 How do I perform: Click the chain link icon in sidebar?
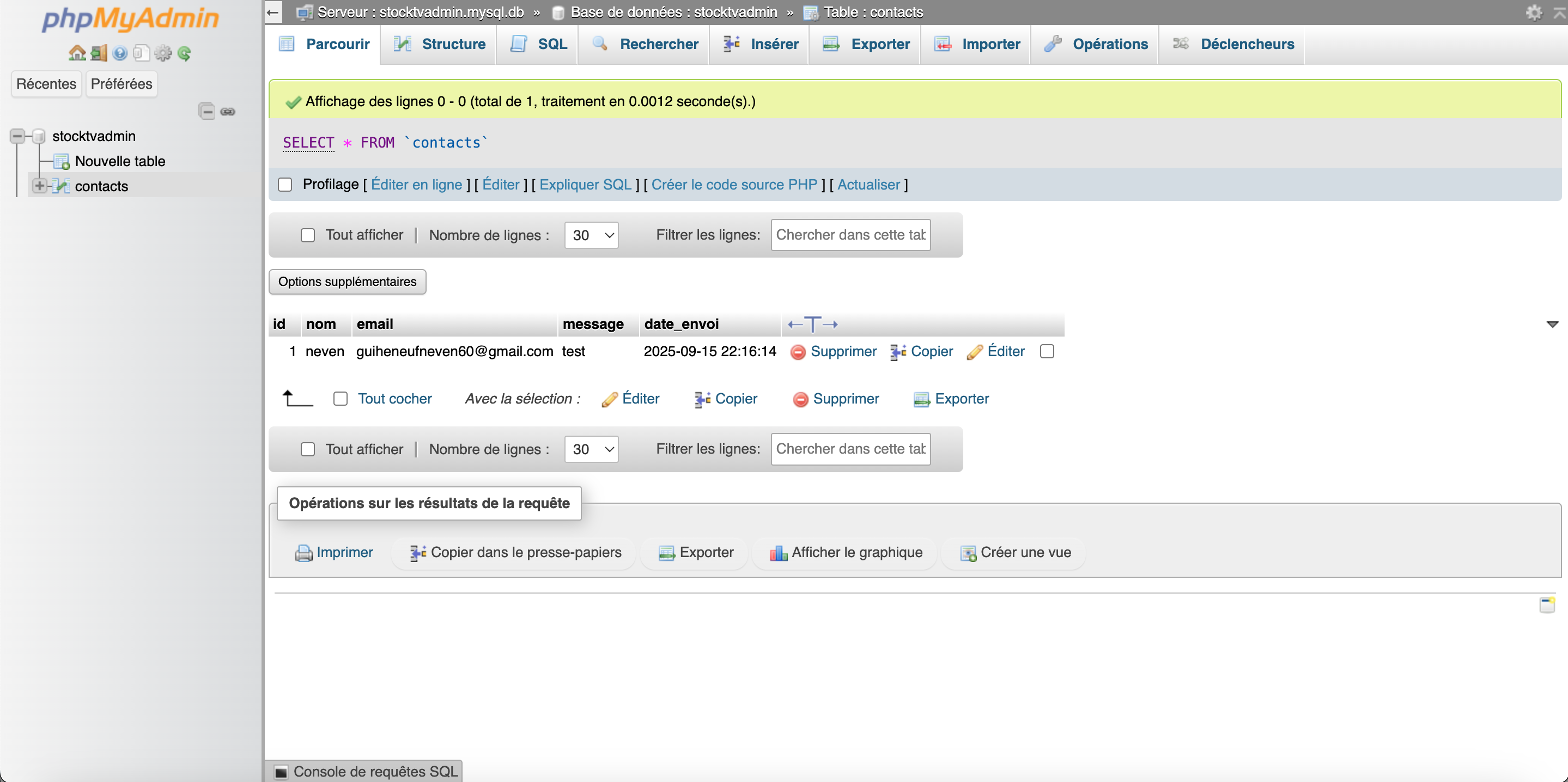click(x=228, y=112)
